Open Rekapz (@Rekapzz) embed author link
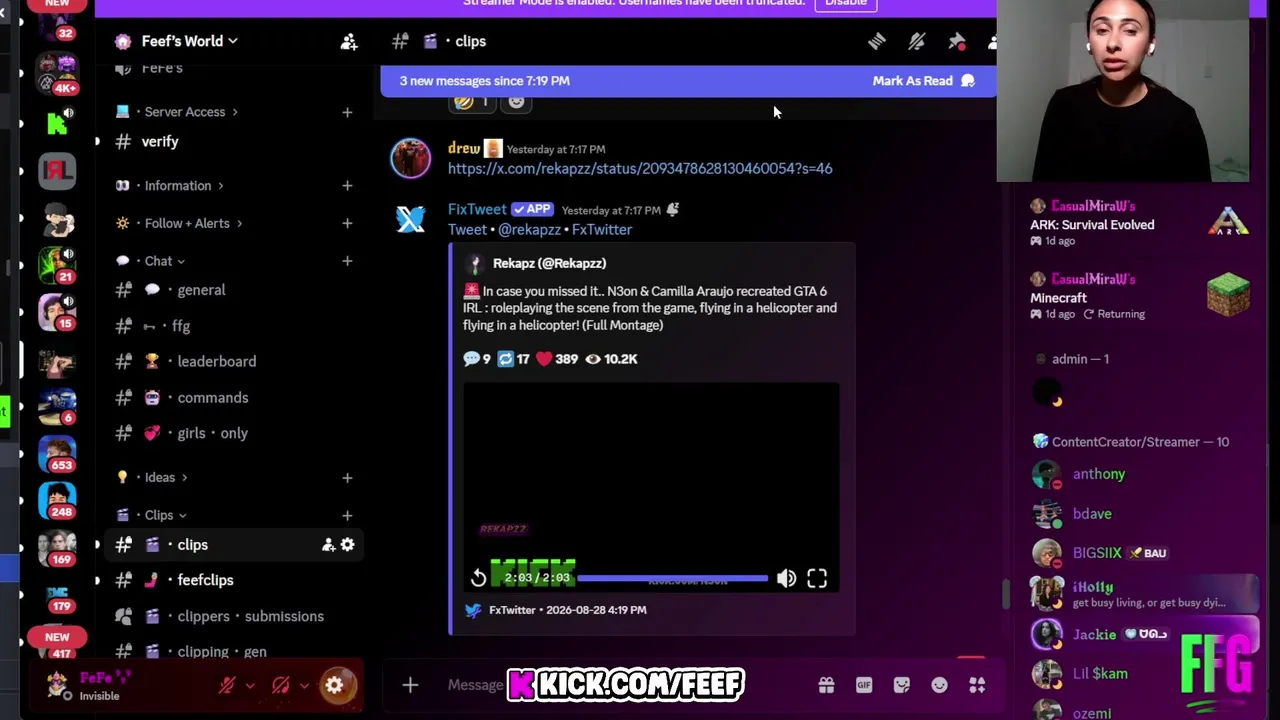Screen dimensions: 1280x720 pyautogui.click(x=549, y=263)
